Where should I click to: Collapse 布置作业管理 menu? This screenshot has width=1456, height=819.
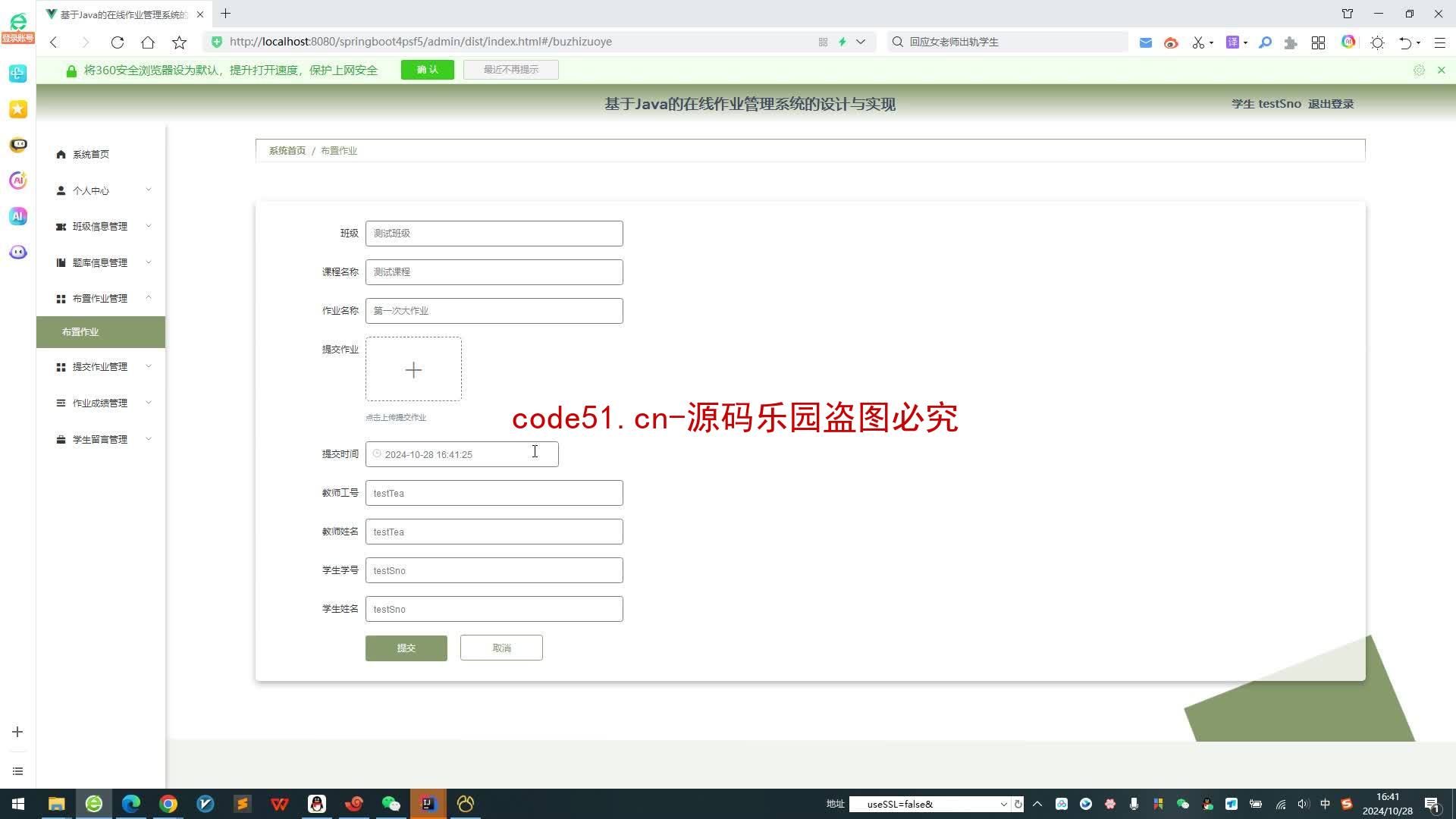(101, 298)
